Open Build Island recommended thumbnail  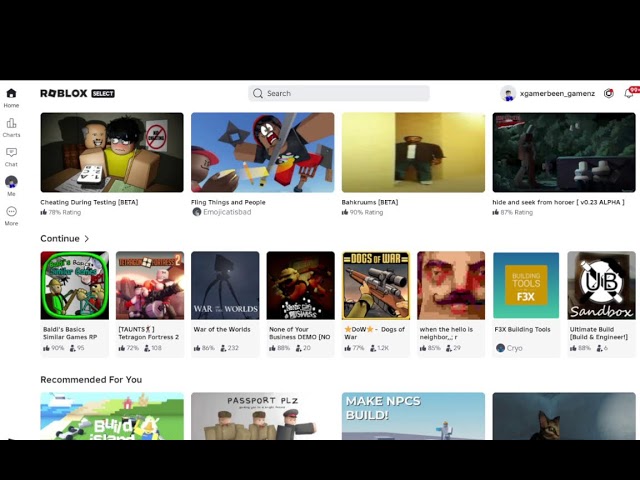pos(112,416)
